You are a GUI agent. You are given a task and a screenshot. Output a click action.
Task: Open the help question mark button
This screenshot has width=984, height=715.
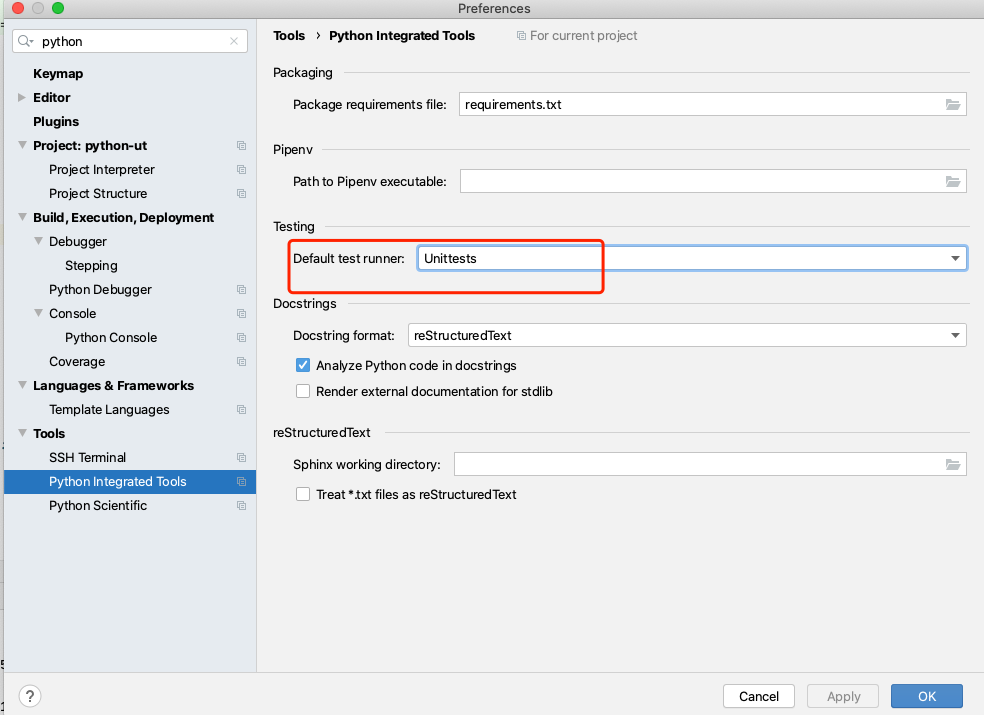(30, 696)
